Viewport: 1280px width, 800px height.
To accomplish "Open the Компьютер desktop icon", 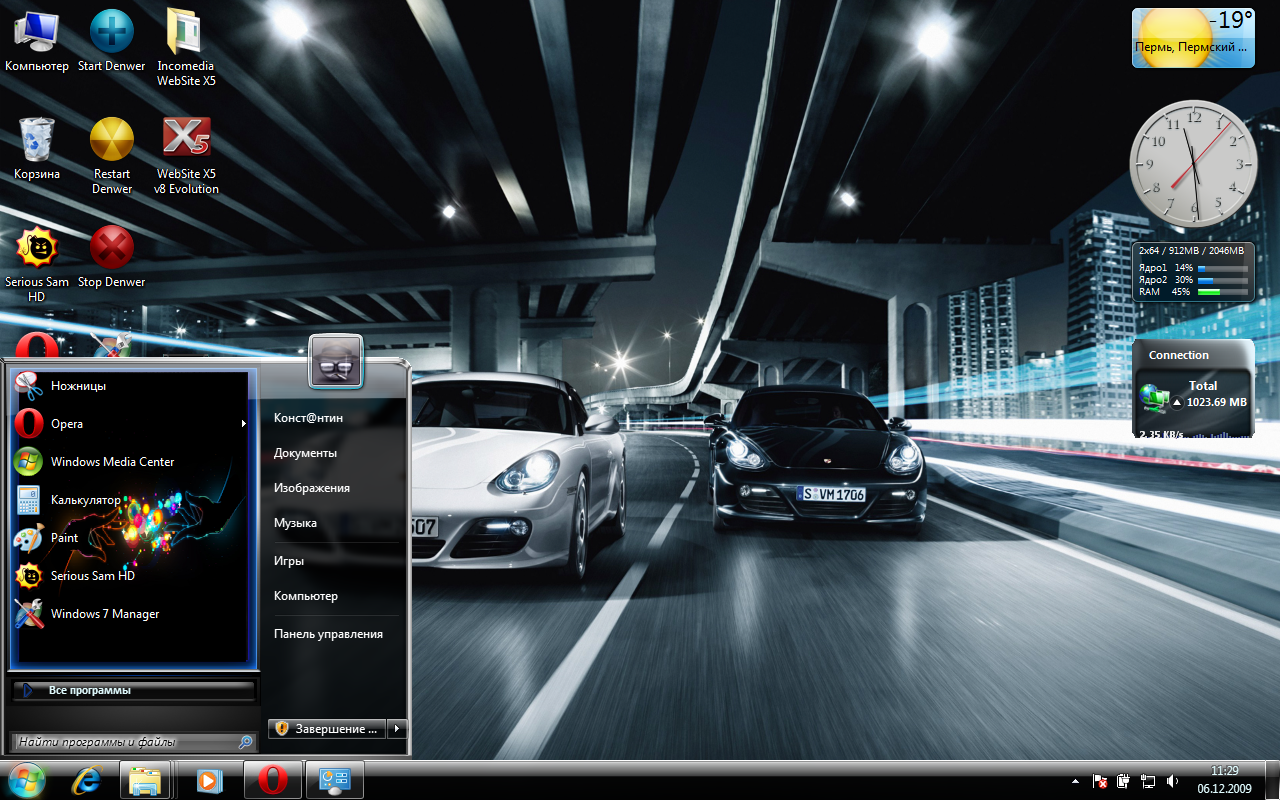I will coord(37,41).
